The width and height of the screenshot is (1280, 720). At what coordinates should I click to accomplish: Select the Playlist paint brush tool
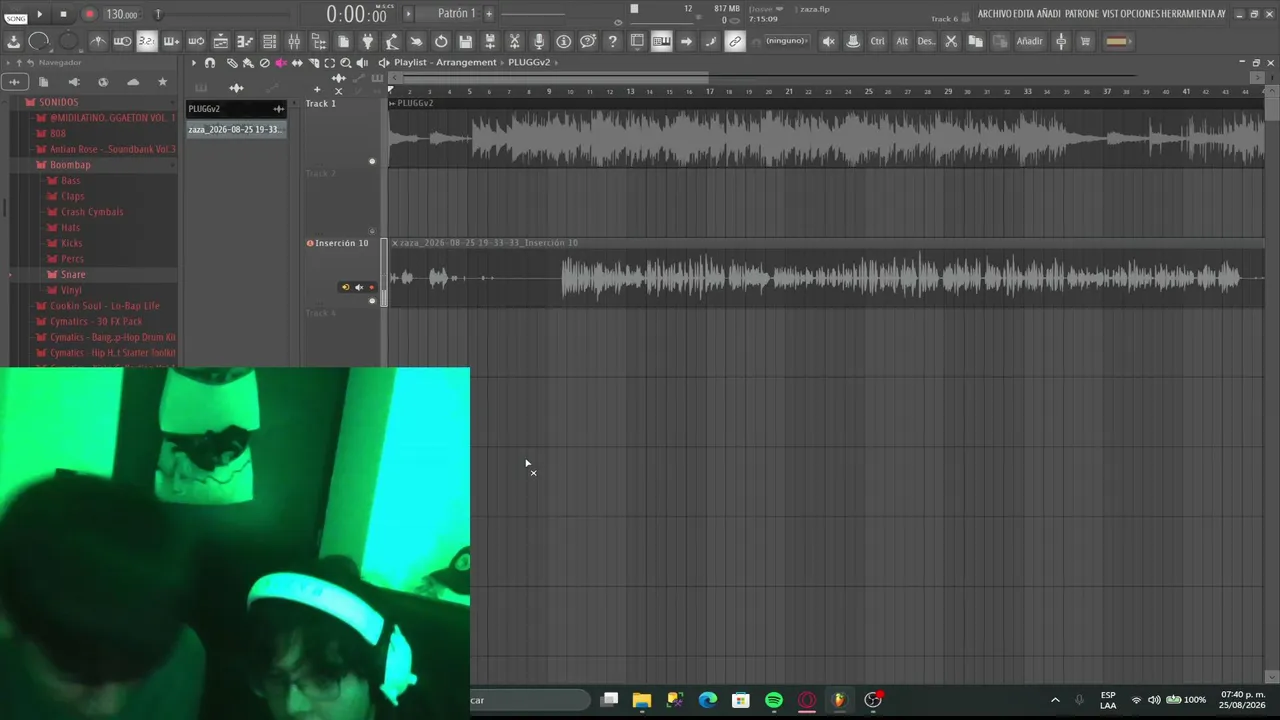coord(248,63)
